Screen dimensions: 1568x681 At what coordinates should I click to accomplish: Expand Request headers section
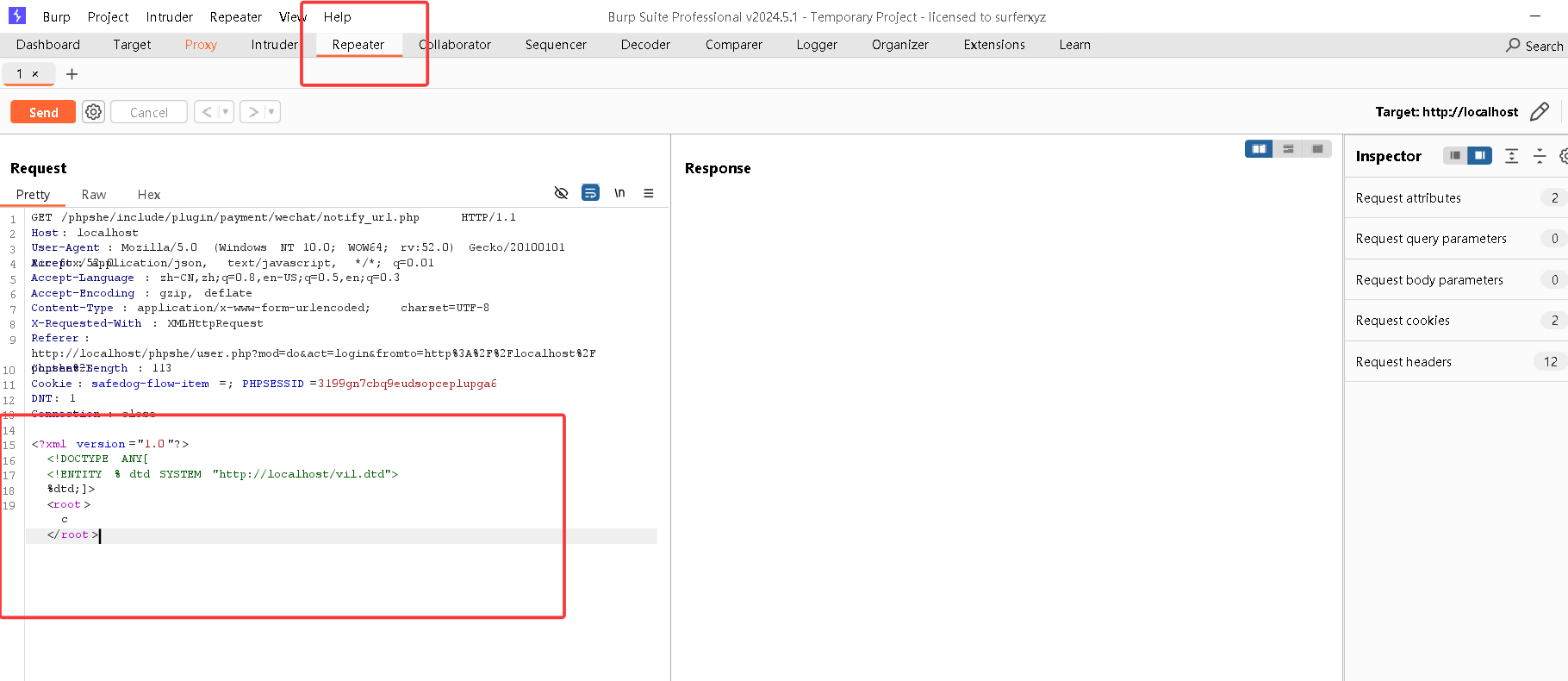(x=1456, y=362)
